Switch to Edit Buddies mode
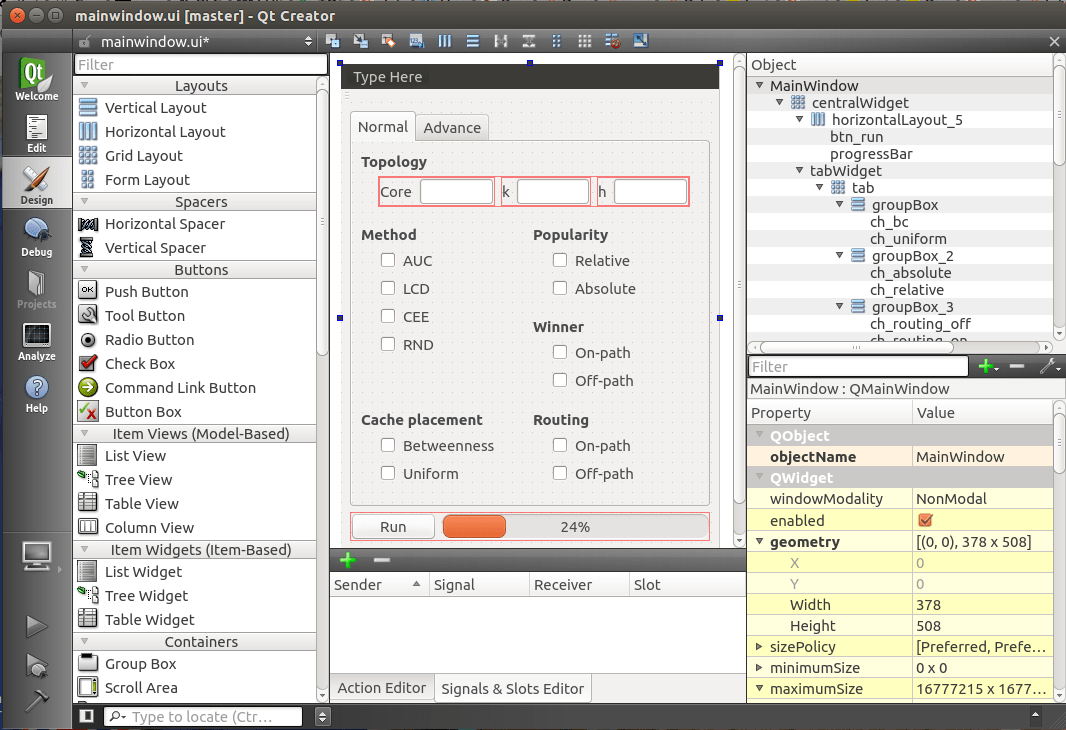 tap(388, 41)
